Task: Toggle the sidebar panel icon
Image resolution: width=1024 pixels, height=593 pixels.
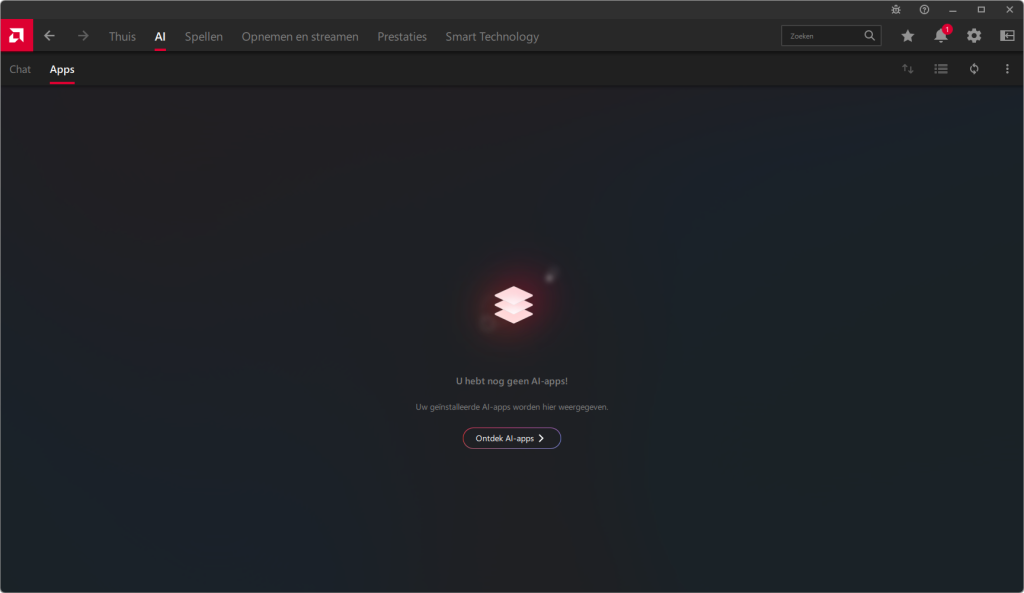Action: (1007, 36)
